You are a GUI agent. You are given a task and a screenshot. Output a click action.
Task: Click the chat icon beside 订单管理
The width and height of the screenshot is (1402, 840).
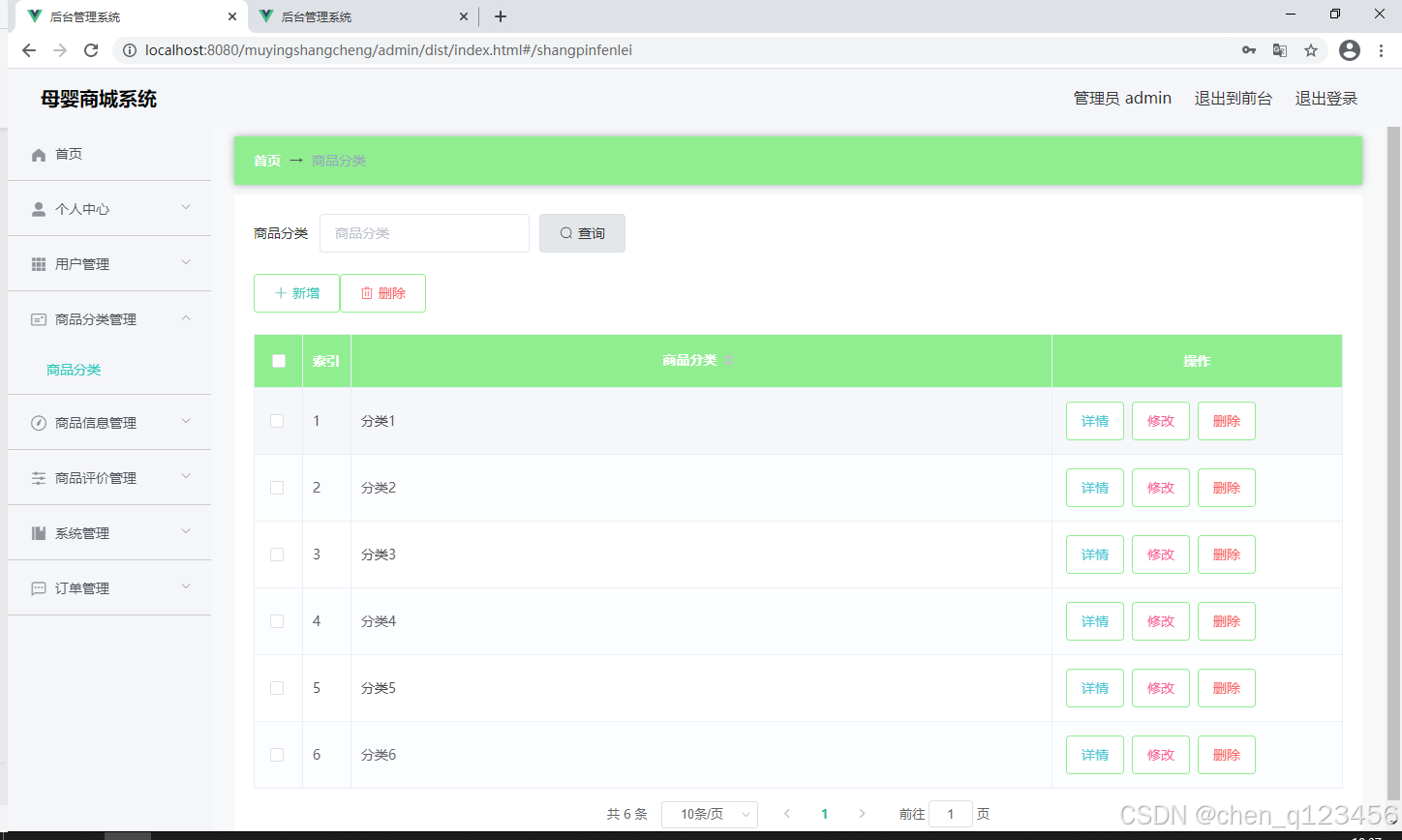[x=39, y=588]
